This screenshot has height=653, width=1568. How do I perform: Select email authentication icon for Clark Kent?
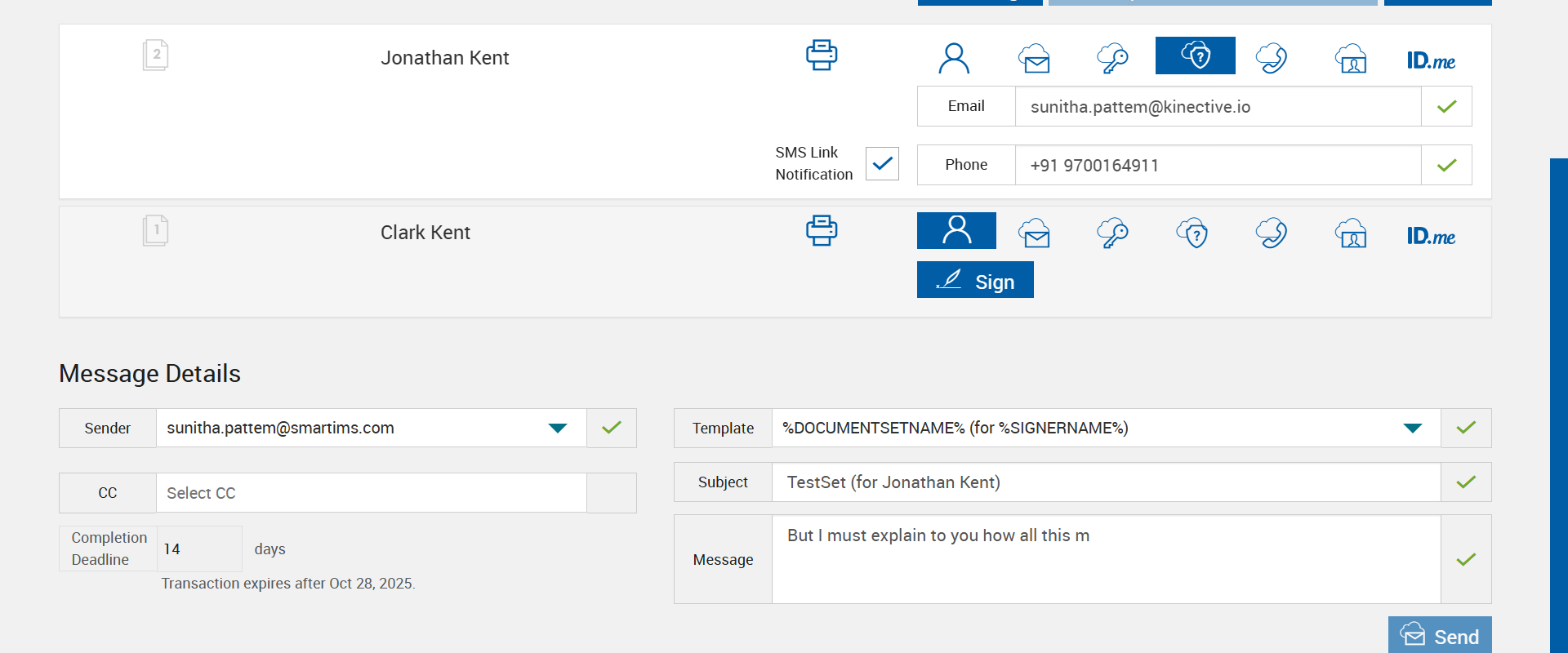coord(1034,233)
